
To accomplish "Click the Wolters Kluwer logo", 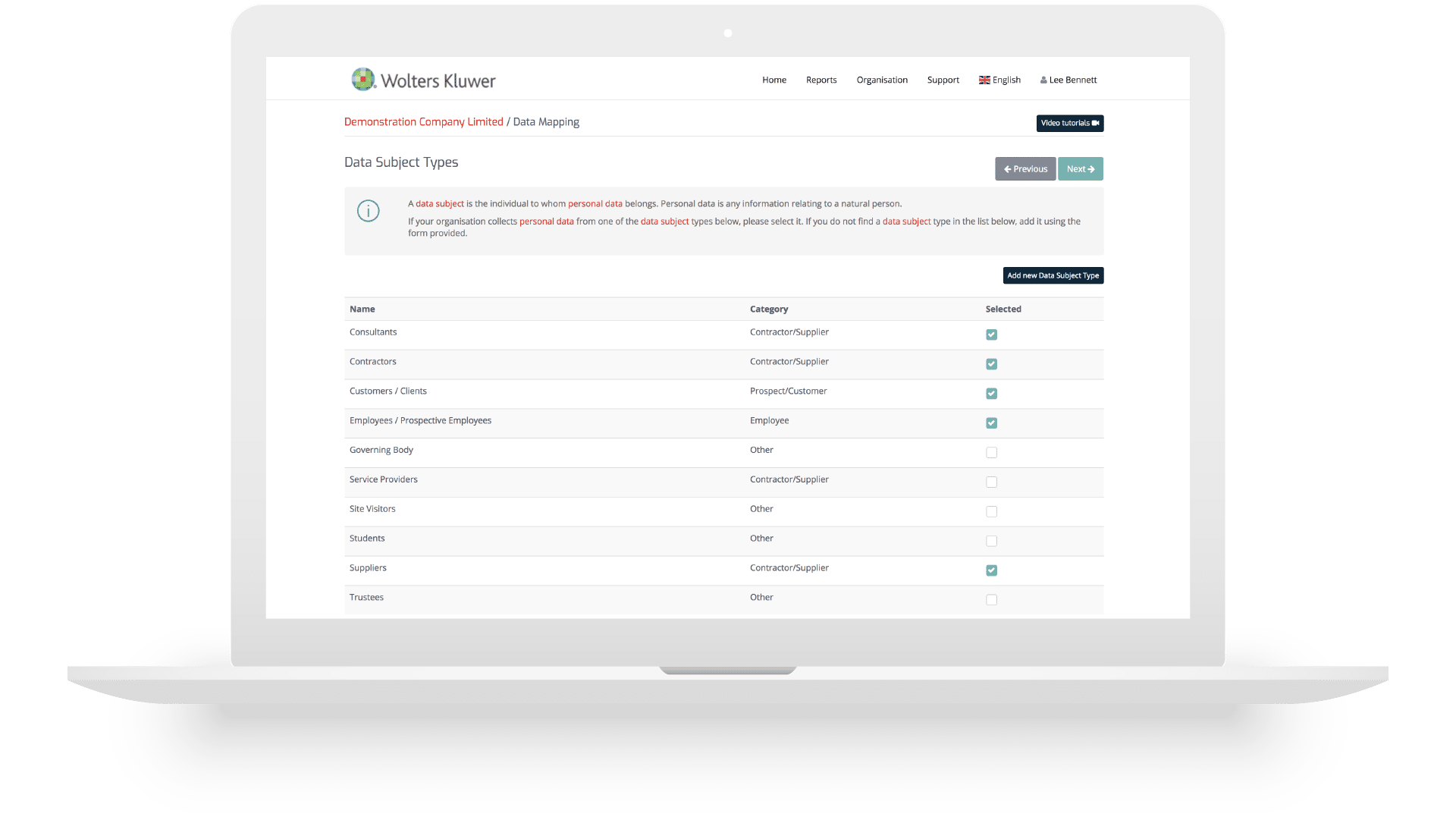I will click(423, 80).
